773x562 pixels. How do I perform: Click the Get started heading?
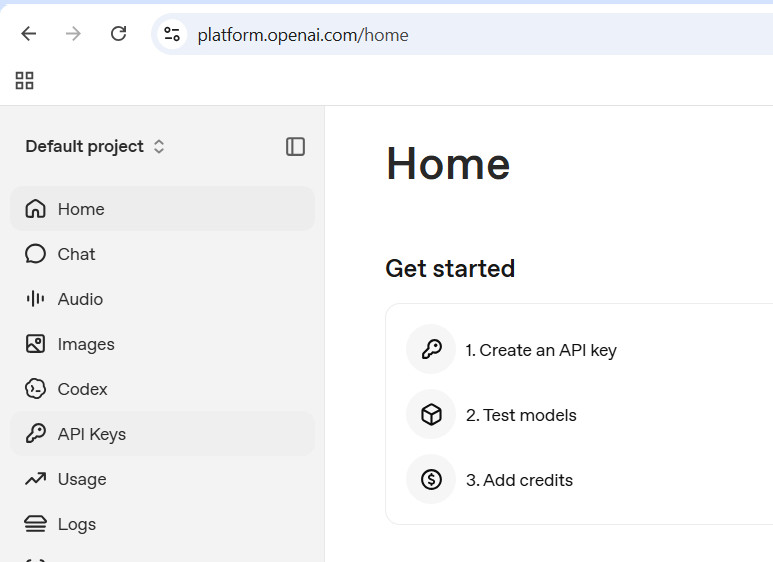click(450, 269)
